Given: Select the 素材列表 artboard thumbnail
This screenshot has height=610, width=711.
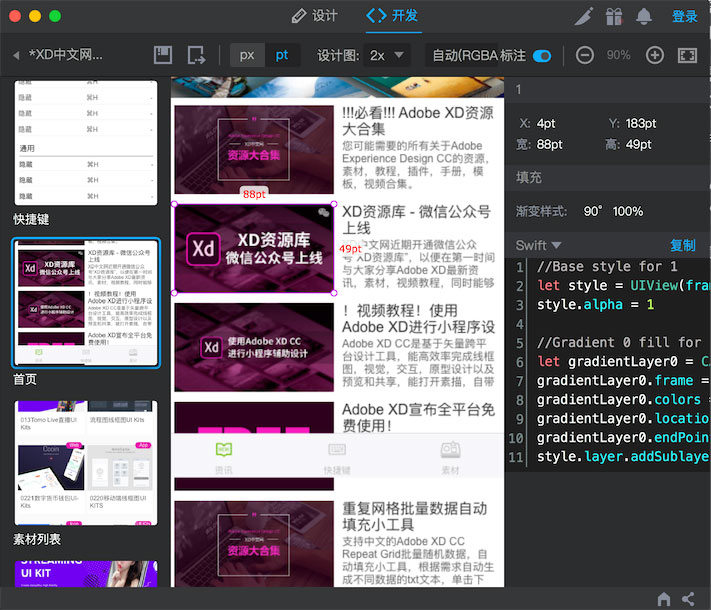Looking at the screenshot, I should 86,463.
